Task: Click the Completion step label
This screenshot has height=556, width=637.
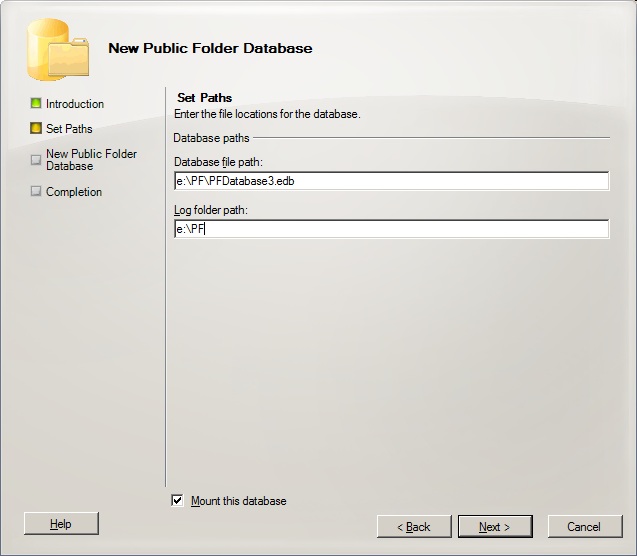Action: (74, 192)
